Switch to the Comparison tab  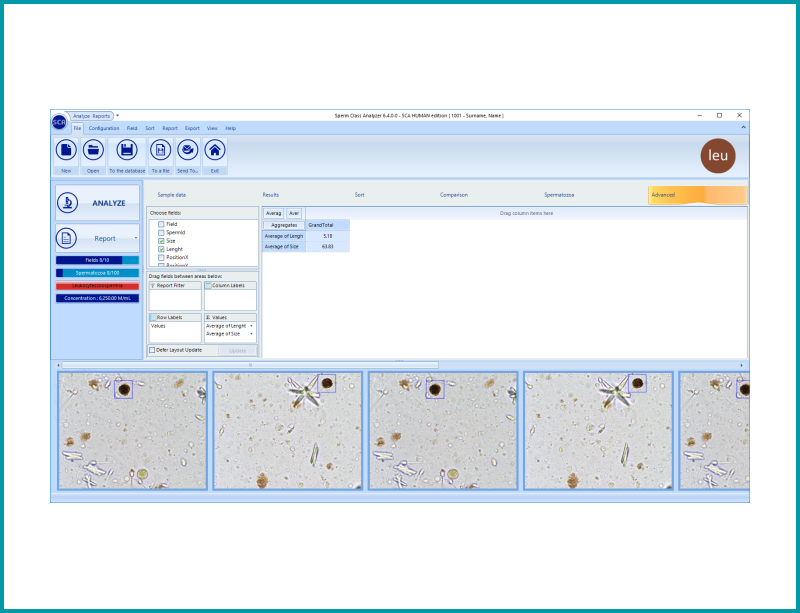454,195
